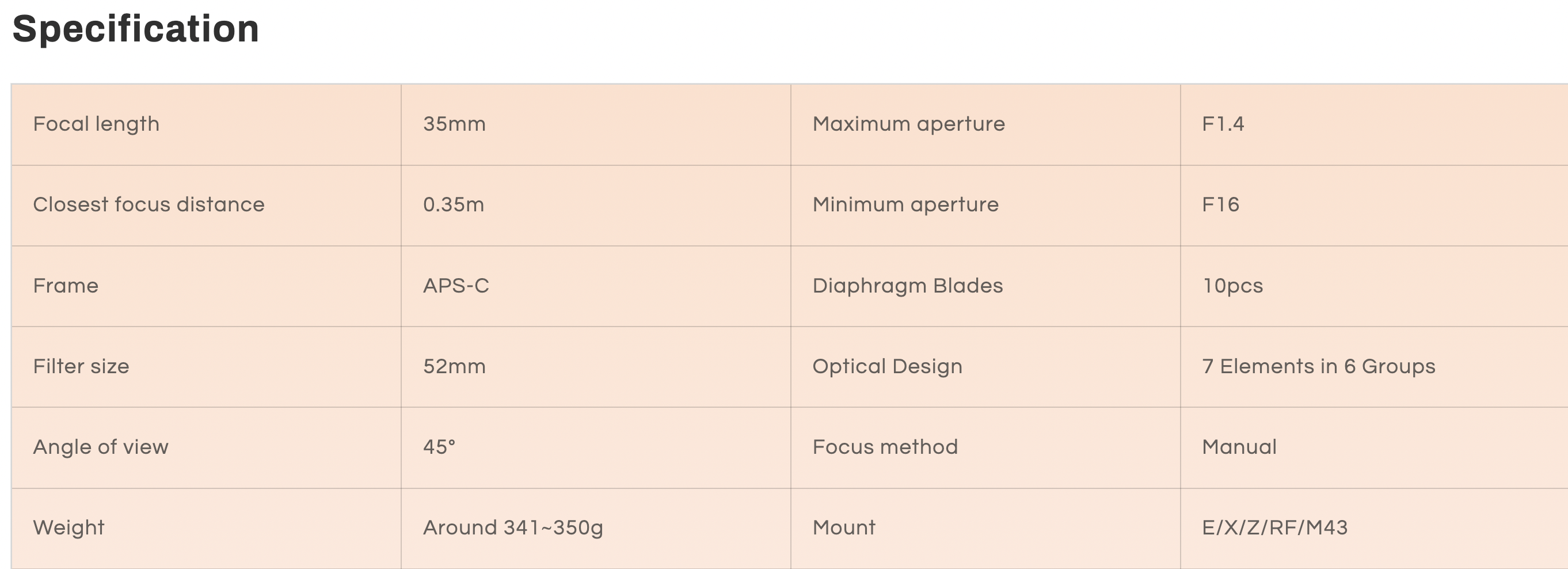
Task: Click the Maximum aperture label
Action: [908, 124]
